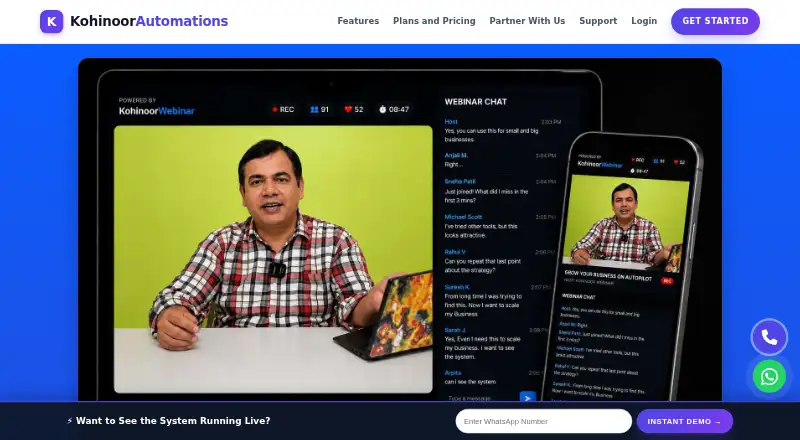
Task: Go to Plans and Pricing
Action: 434,21
